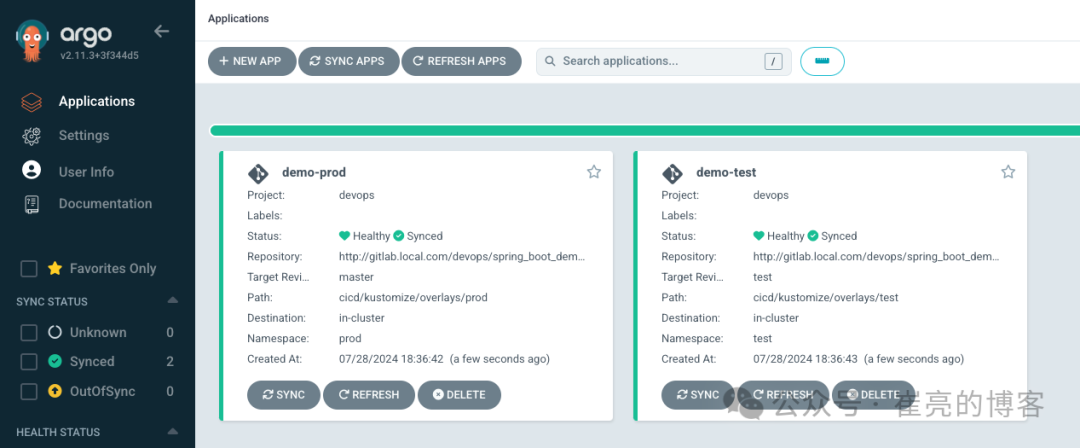Click the path cicd/kustomize/overlays/test
The height and width of the screenshot is (448, 1080).
[826, 298]
